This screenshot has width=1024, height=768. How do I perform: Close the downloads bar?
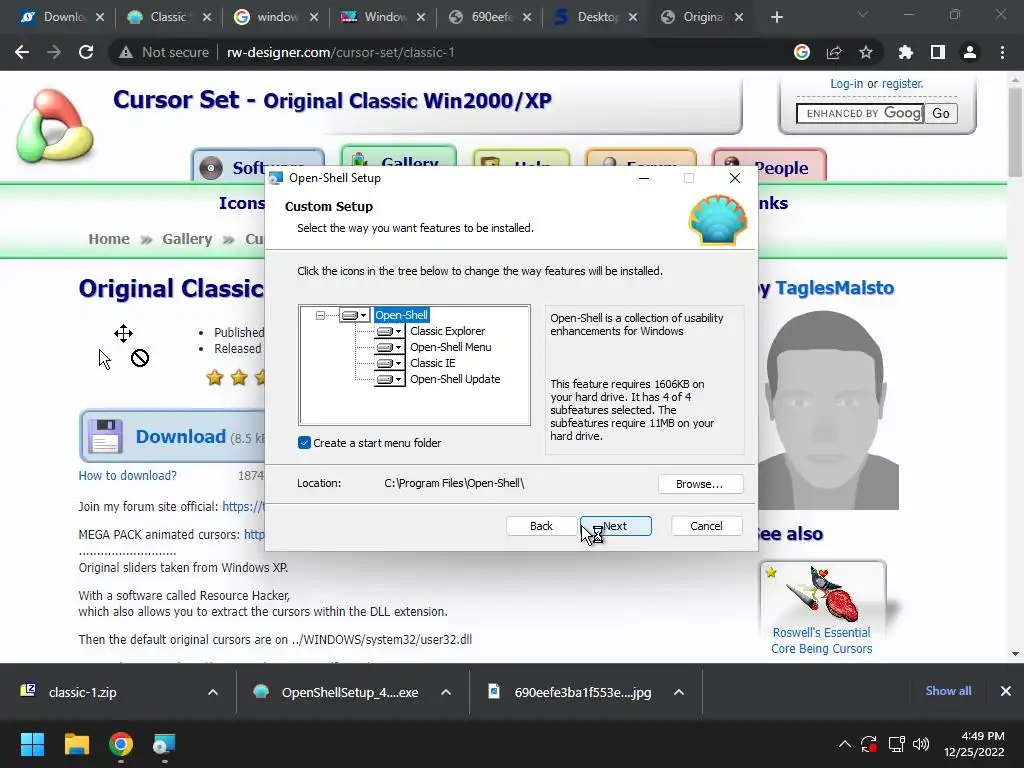(x=1006, y=691)
